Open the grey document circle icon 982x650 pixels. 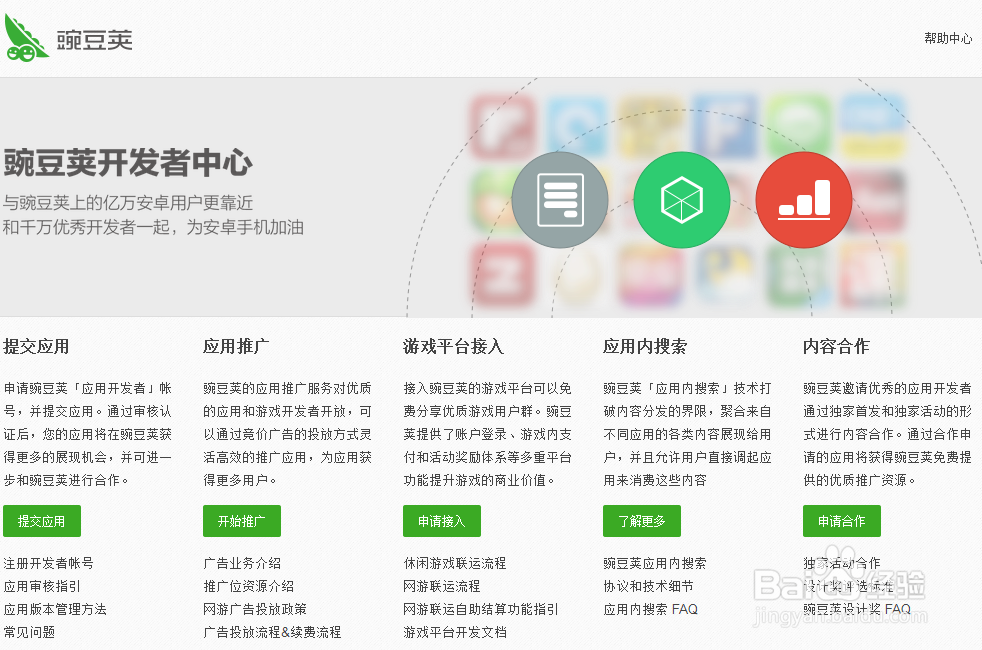tap(560, 200)
